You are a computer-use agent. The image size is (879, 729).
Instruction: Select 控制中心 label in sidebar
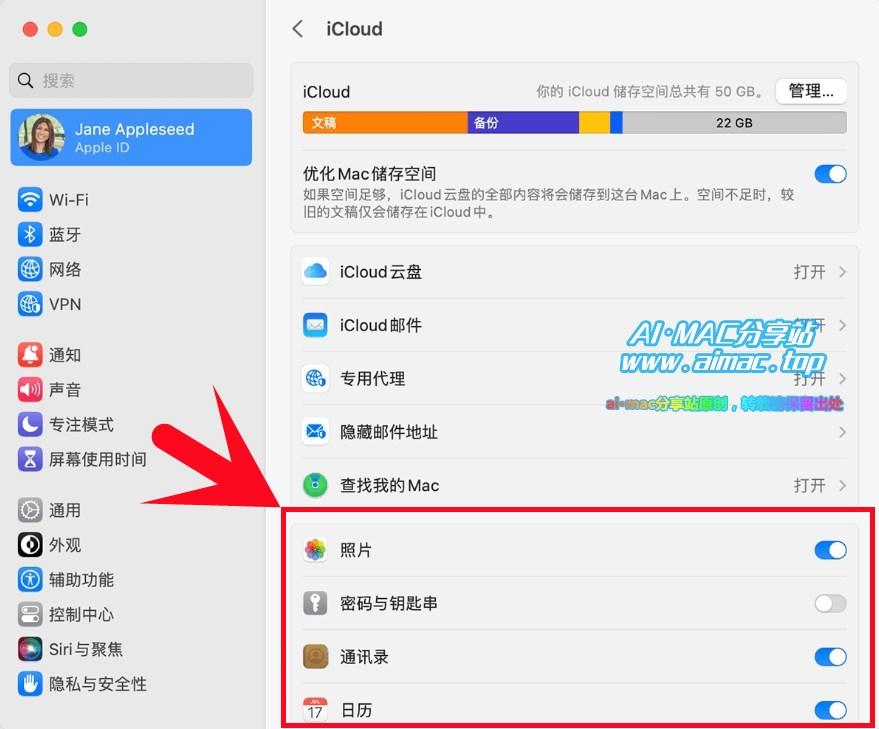point(81,615)
